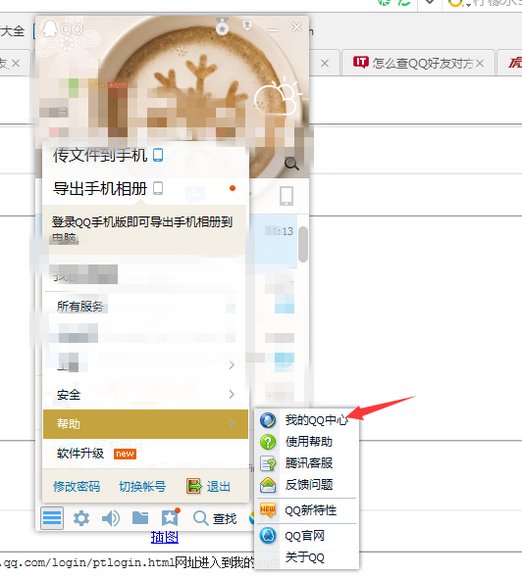
Task: Click the 修改密码 link
Action: (x=77, y=486)
